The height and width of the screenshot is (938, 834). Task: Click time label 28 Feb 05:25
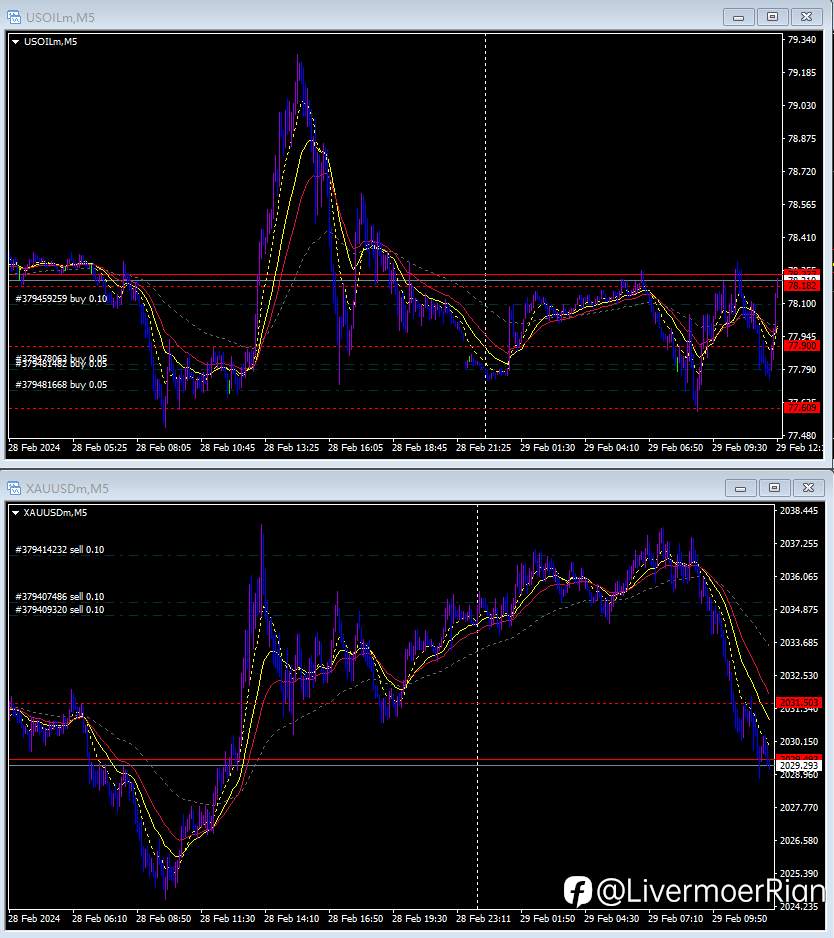click(99, 447)
